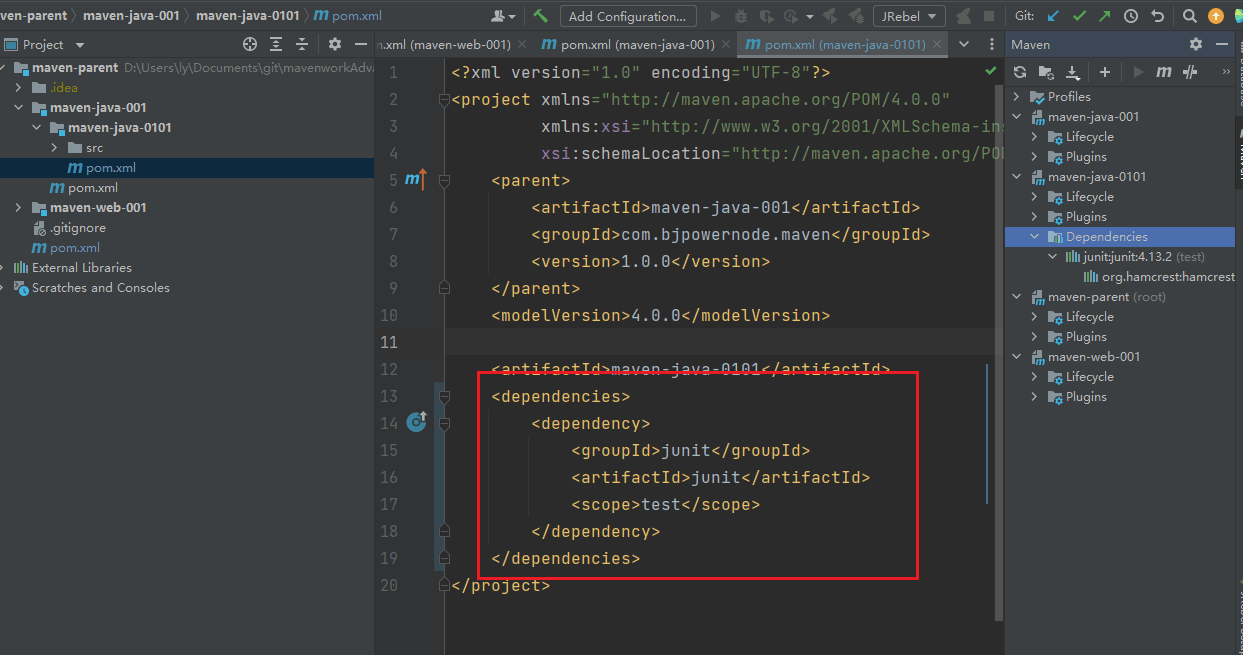Screen dimensions: 1243x655
Task: Fold the dependencies block on line 13
Action: pyautogui.click(x=444, y=397)
